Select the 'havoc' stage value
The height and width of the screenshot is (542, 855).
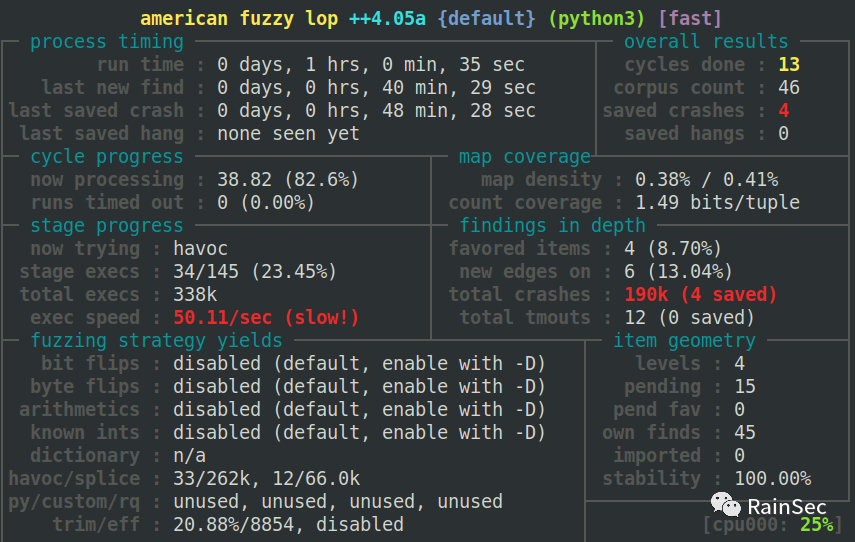[200, 248]
